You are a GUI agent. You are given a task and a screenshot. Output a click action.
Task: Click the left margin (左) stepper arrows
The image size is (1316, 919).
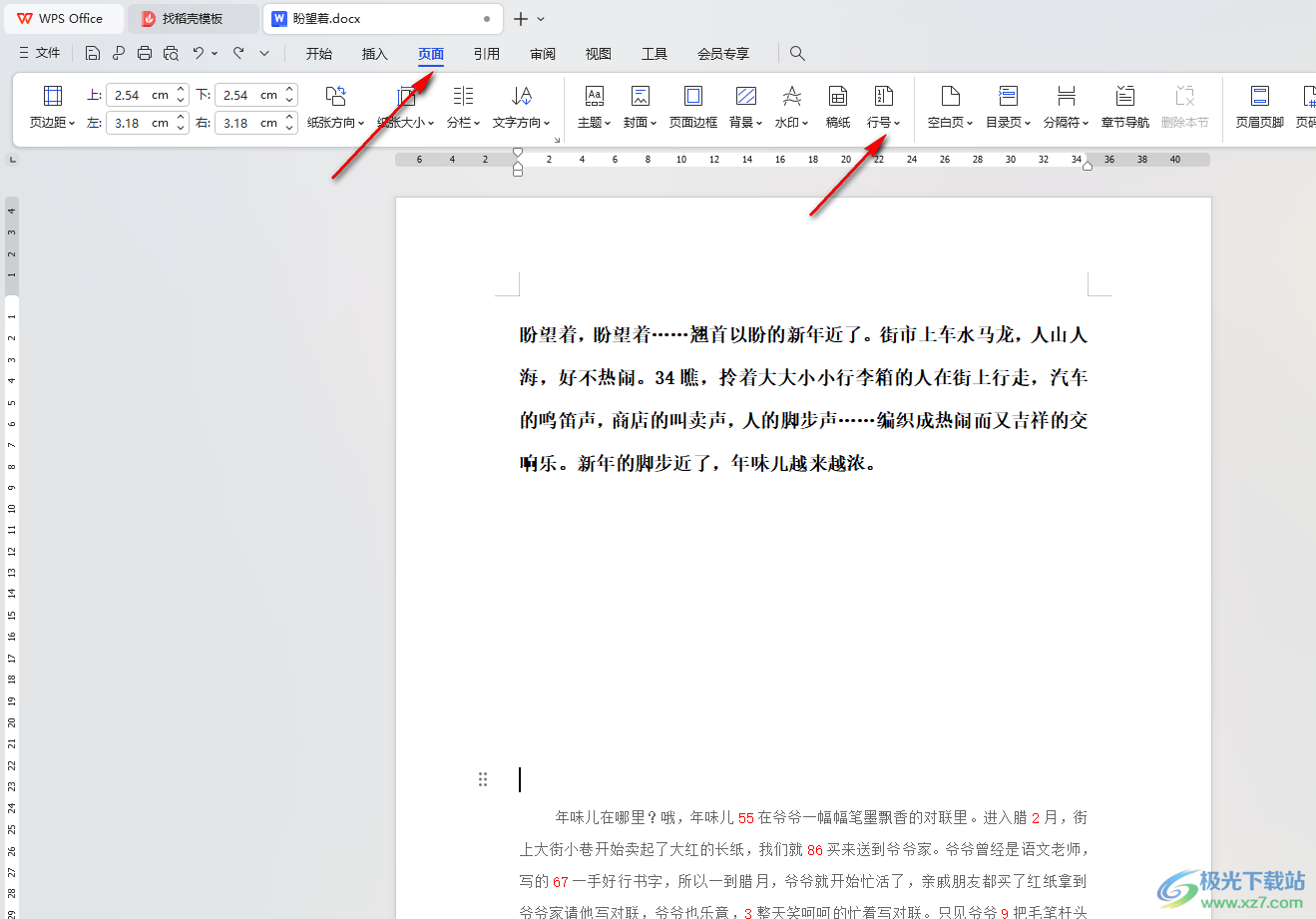pyautogui.click(x=181, y=123)
